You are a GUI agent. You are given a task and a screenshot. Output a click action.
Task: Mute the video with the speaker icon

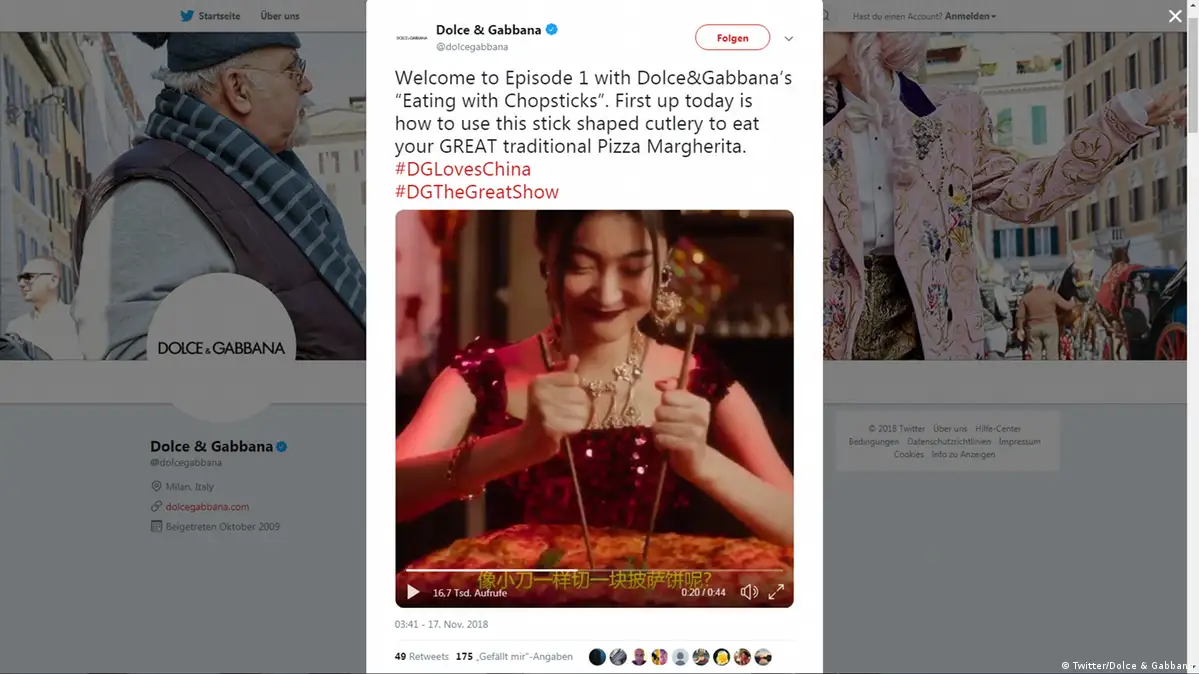(749, 592)
